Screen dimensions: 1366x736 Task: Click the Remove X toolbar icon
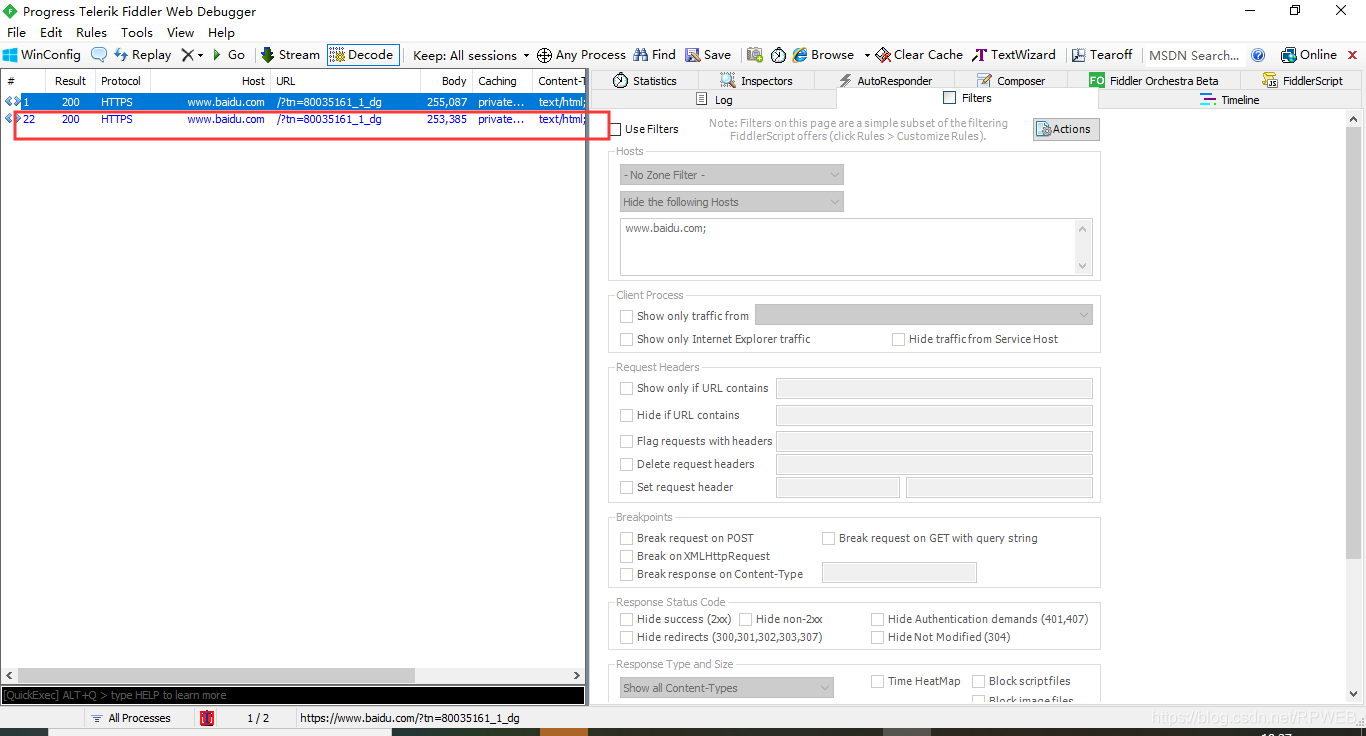point(187,55)
